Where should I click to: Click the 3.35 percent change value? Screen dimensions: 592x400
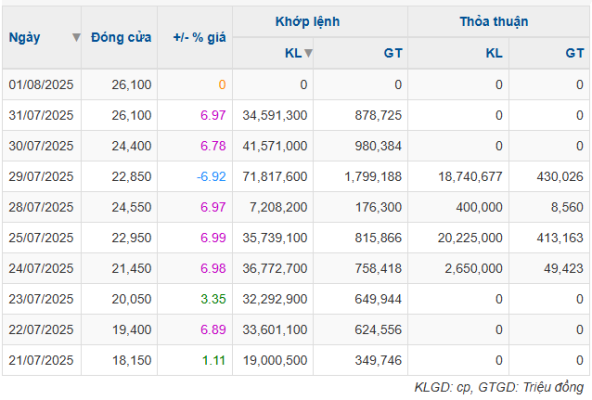[x=213, y=299]
